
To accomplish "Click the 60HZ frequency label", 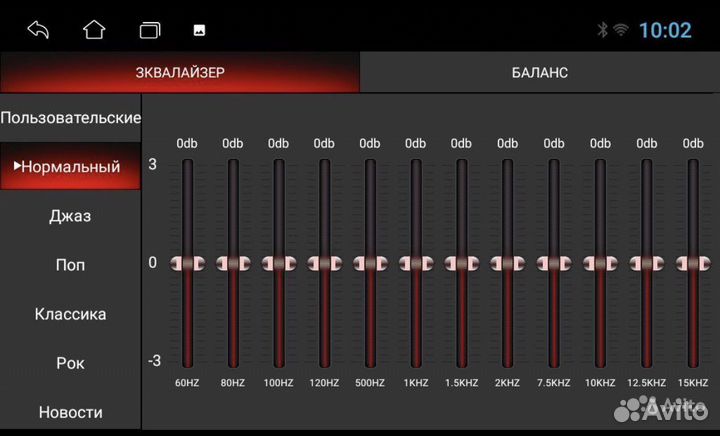I will click(187, 383).
